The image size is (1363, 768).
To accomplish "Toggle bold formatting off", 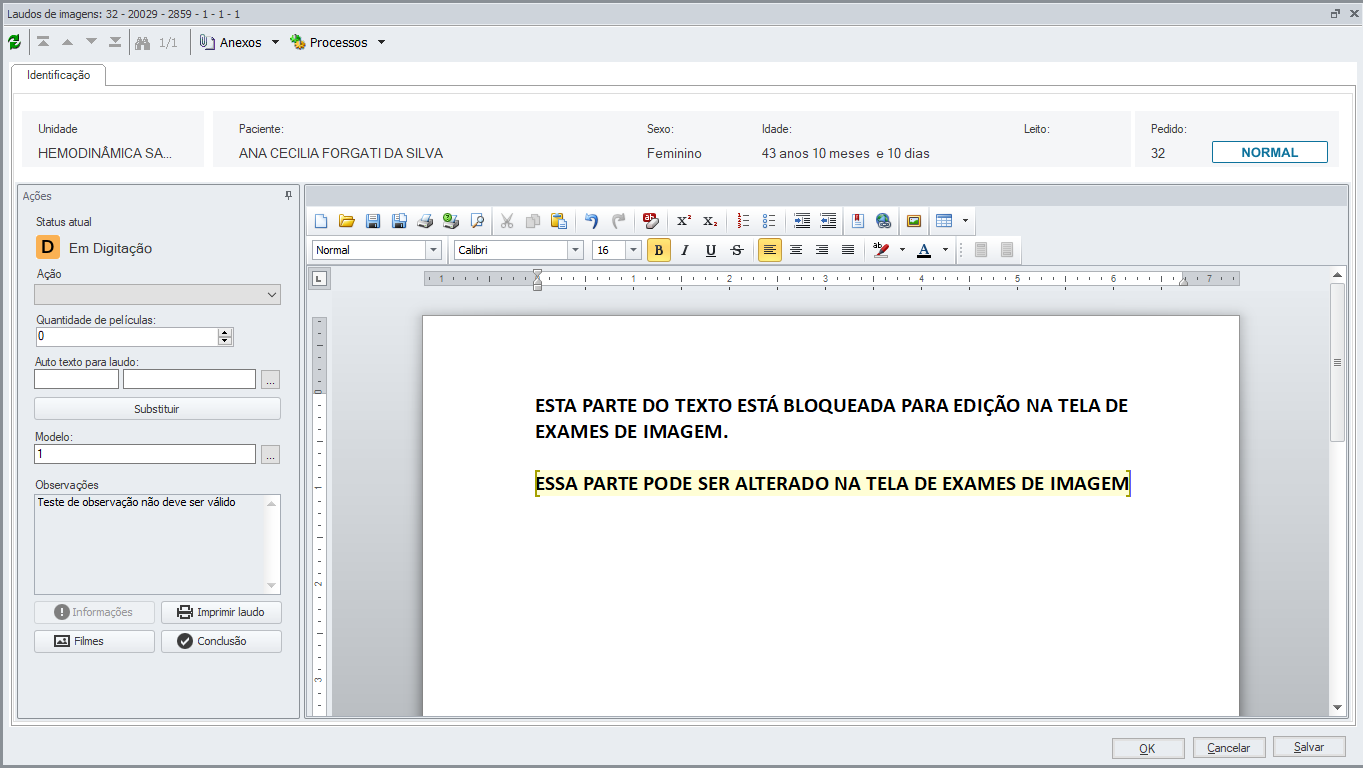I will point(659,250).
